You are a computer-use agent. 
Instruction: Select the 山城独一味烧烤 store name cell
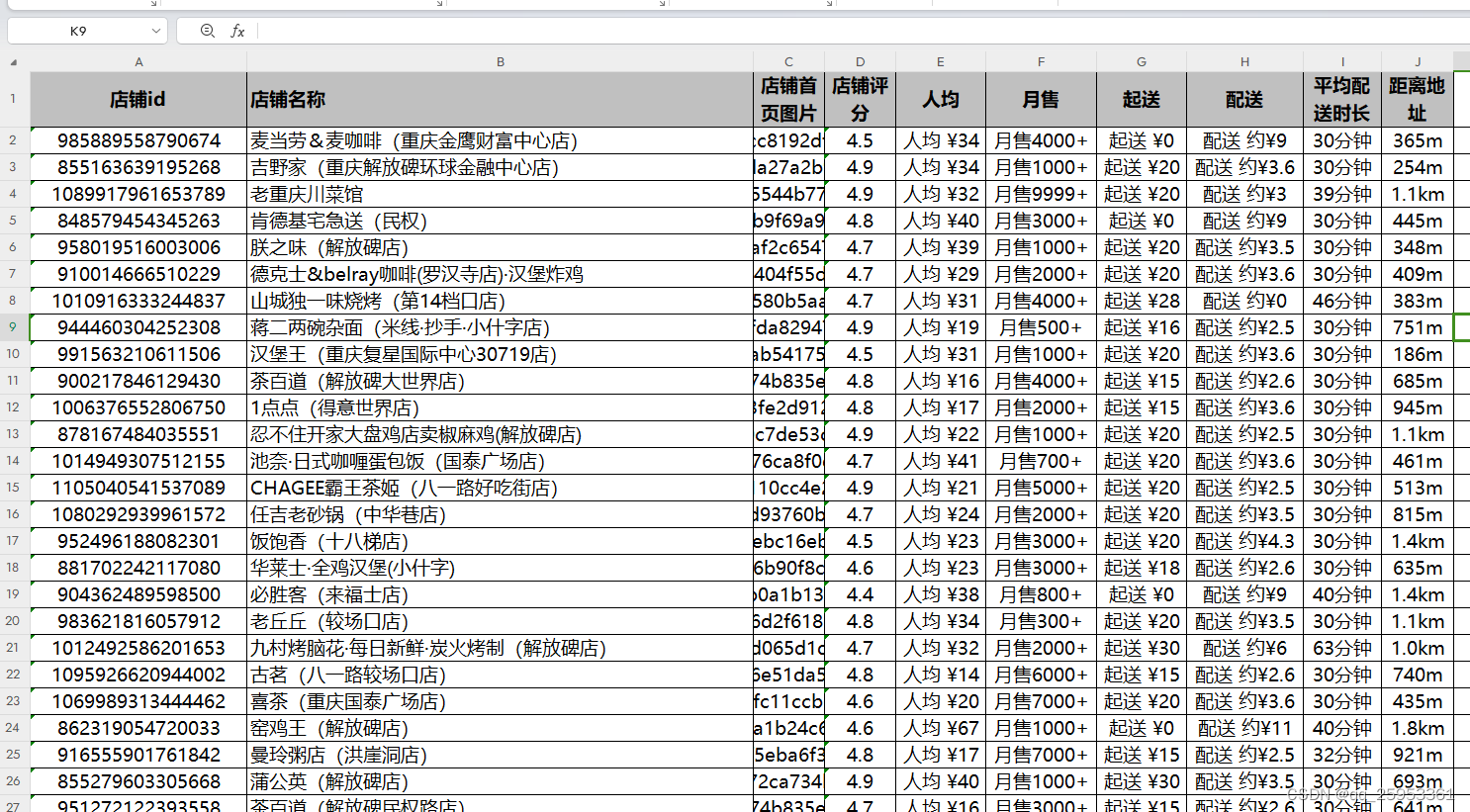click(501, 301)
